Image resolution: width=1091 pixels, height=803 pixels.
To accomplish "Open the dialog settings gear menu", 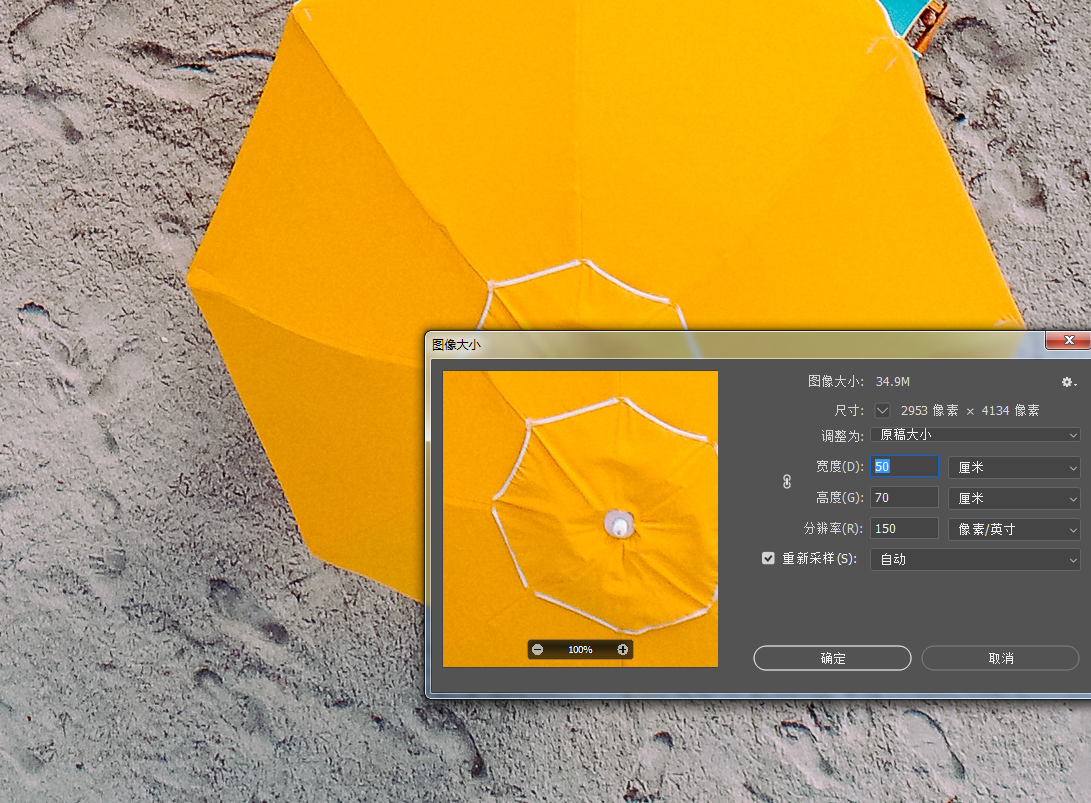I will 1069,382.
